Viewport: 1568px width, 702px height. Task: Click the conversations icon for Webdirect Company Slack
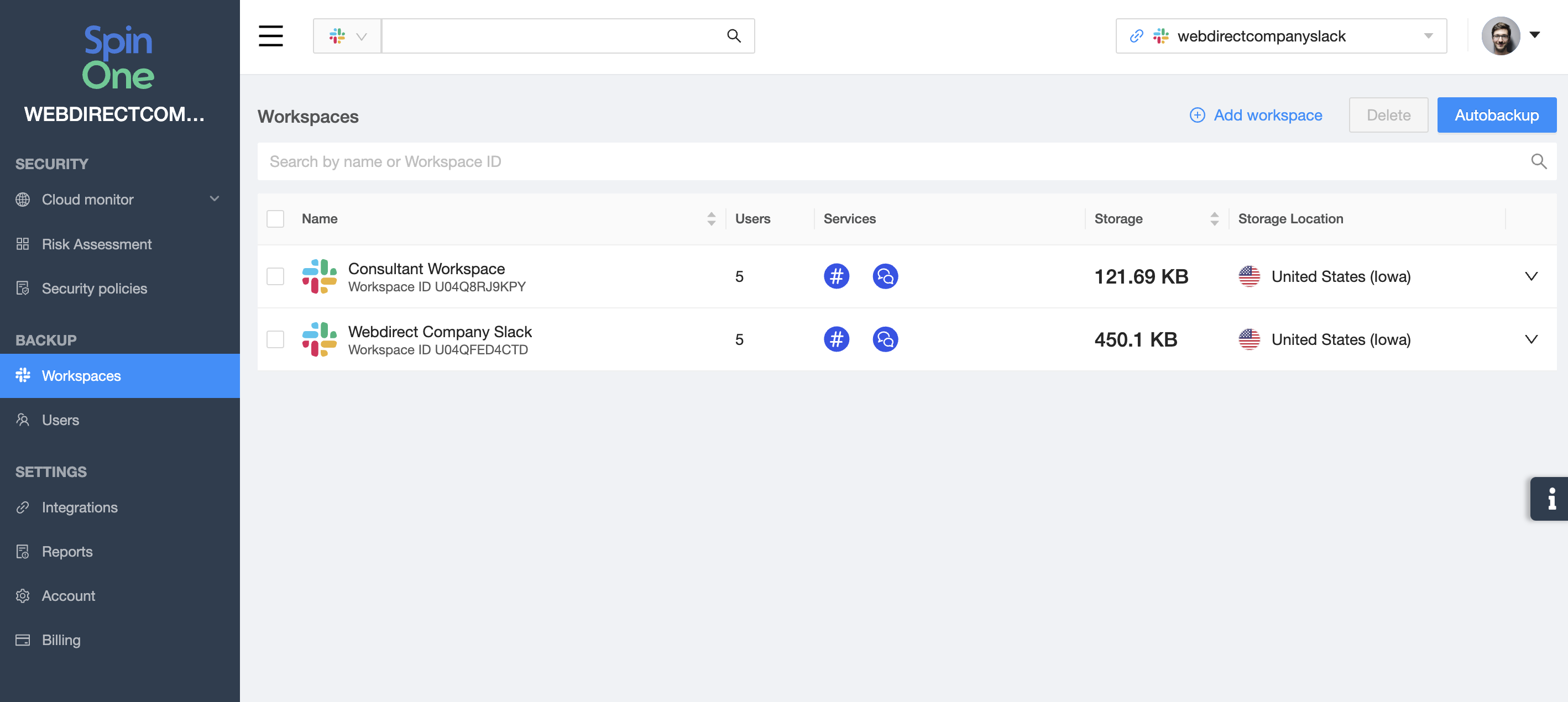[885, 339]
